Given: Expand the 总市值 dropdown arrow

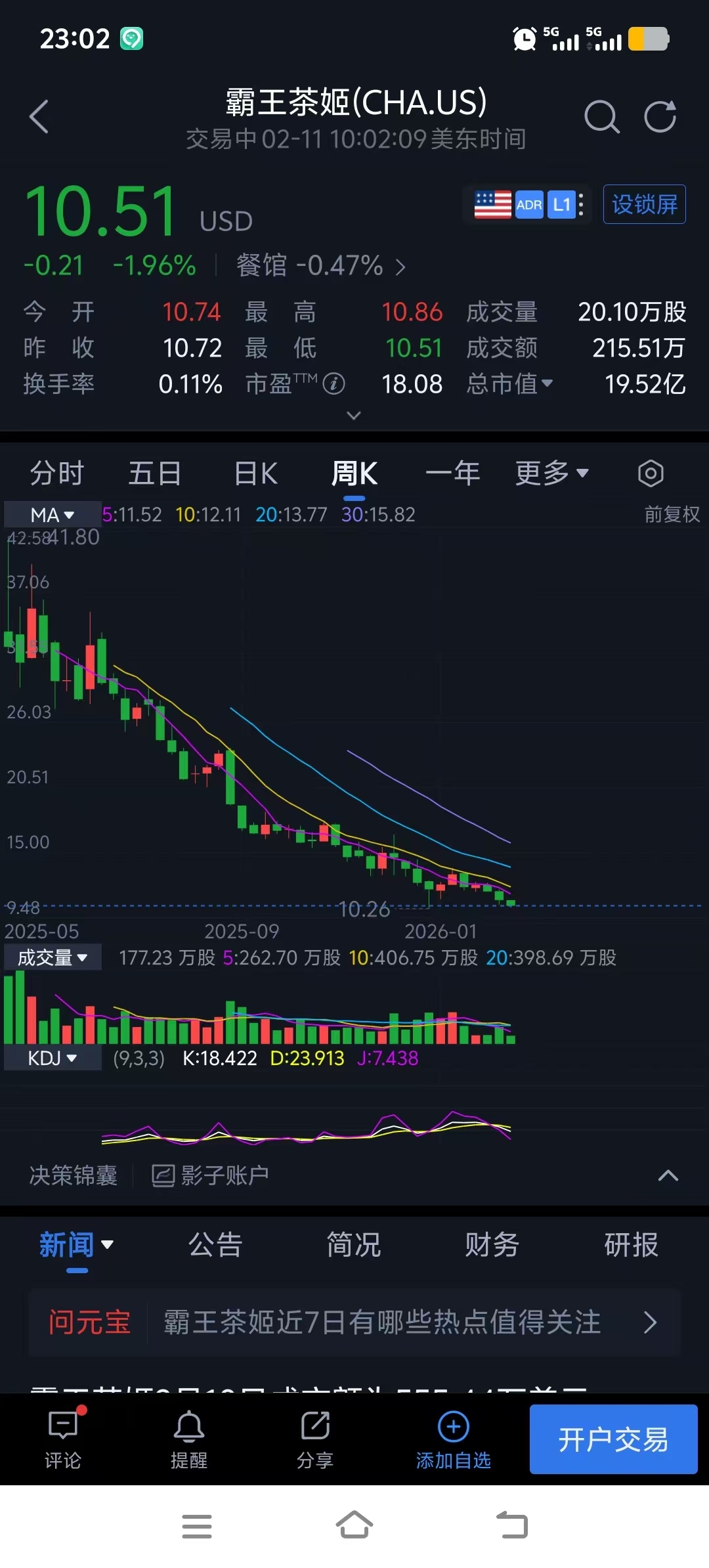Looking at the screenshot, I should [x=547, y=383].
